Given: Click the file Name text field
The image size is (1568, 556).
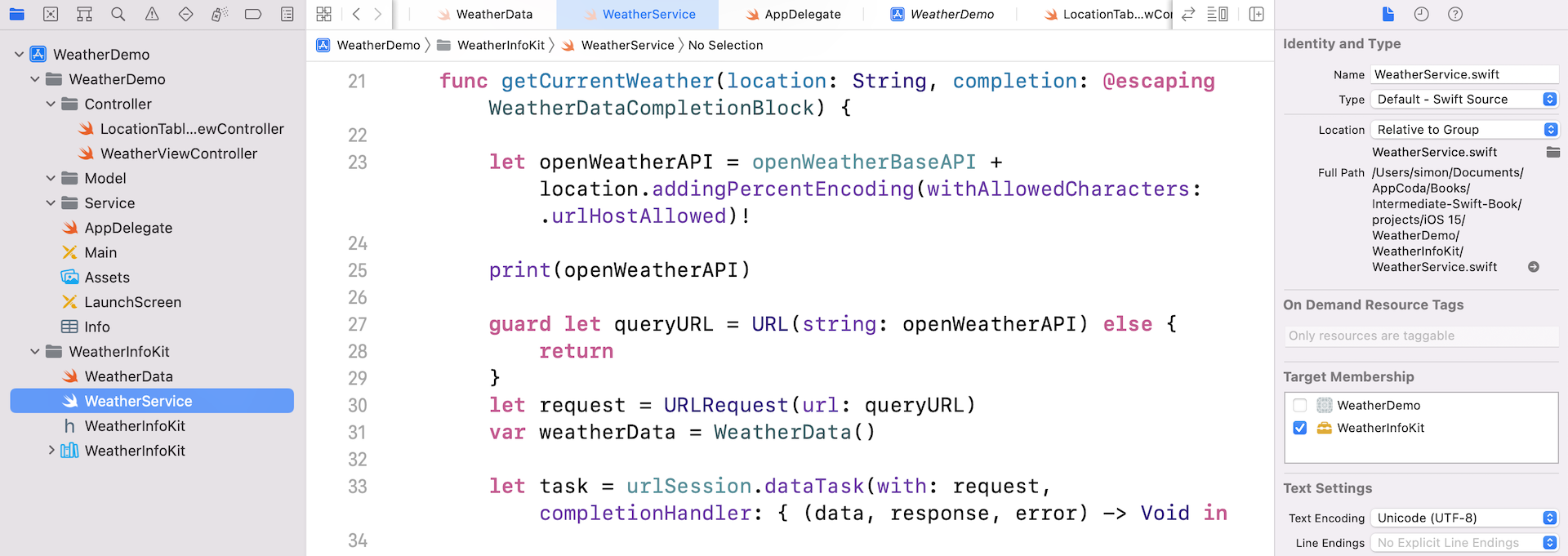Looking at the screenshot, I should (x=1463, y=74).
